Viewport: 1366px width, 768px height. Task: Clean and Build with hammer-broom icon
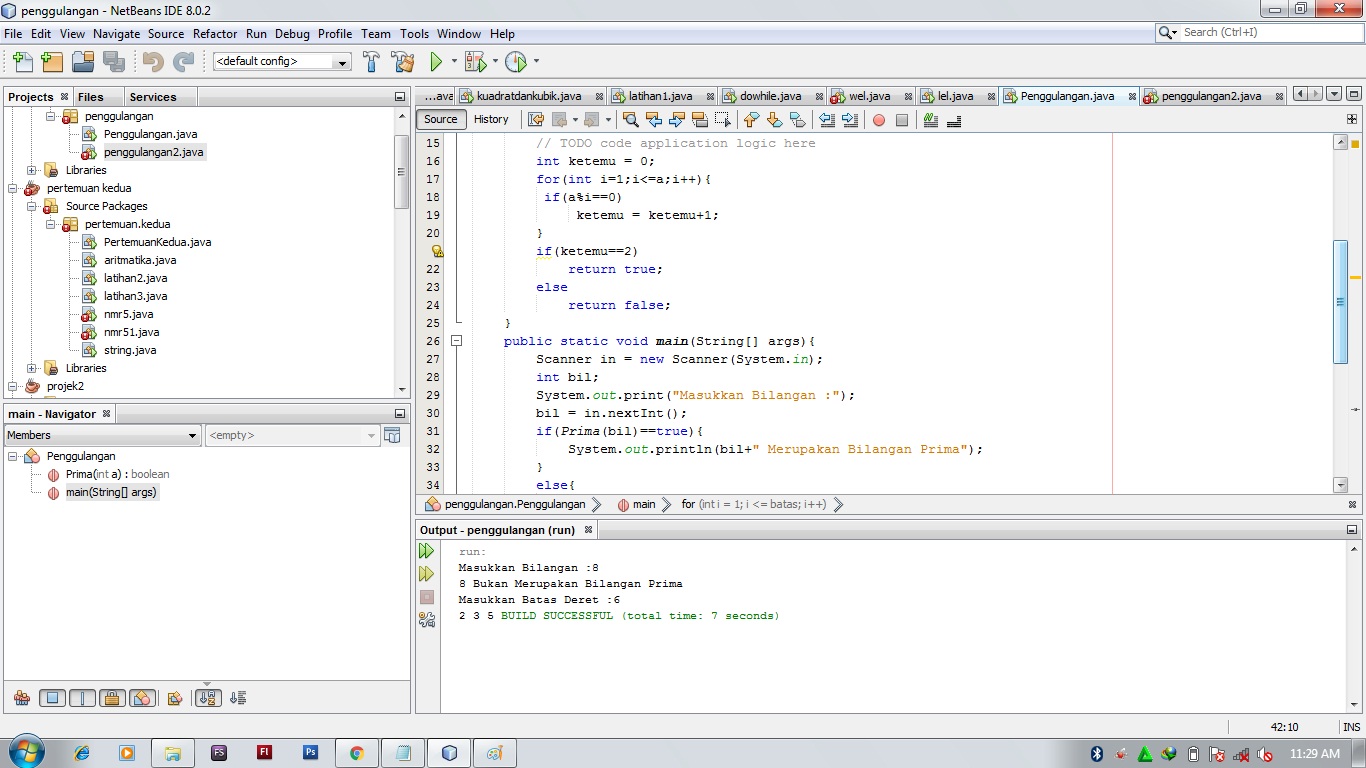(x=403, y=61)
